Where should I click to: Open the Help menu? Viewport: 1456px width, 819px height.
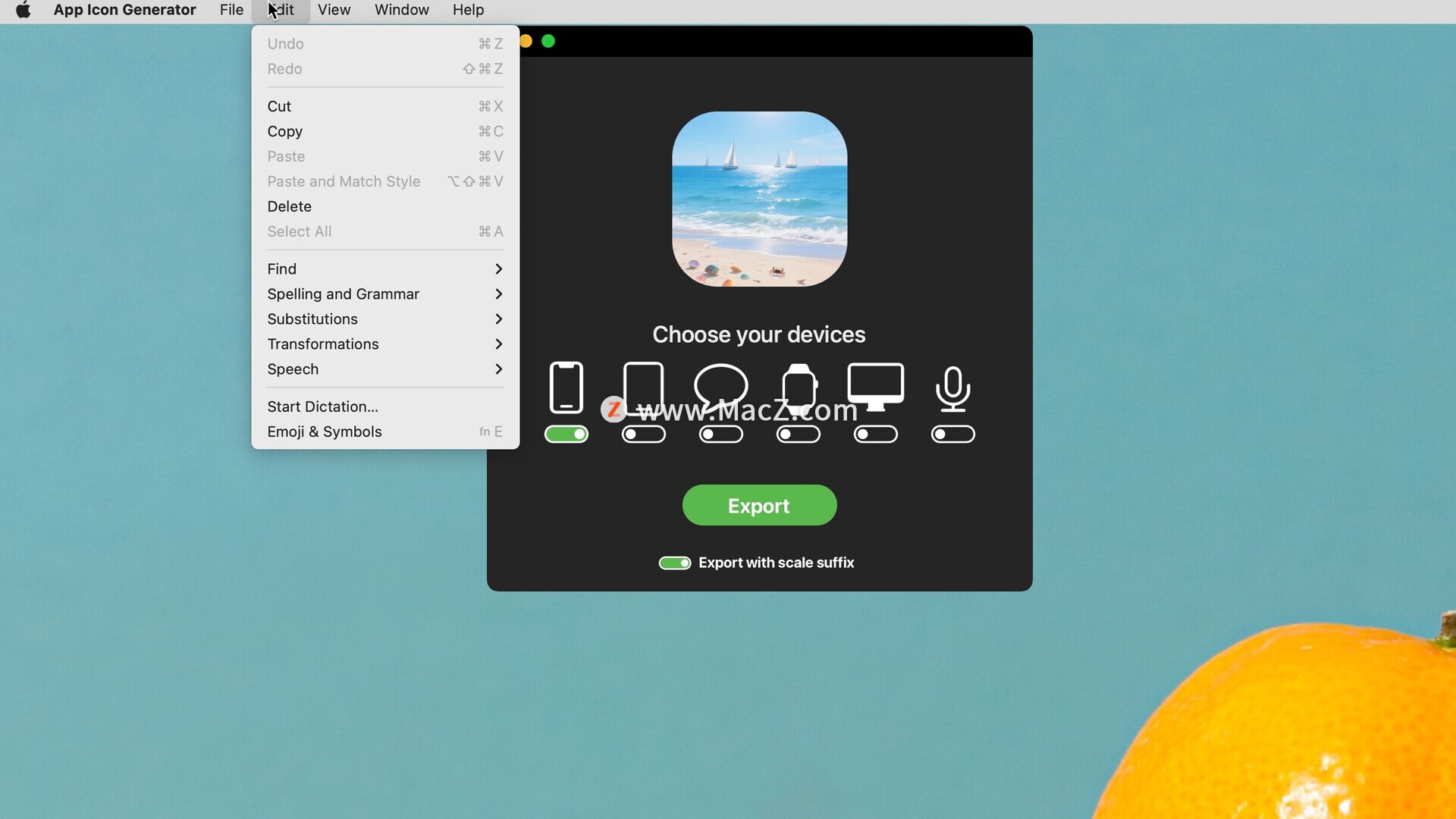[x=468, y=10]
